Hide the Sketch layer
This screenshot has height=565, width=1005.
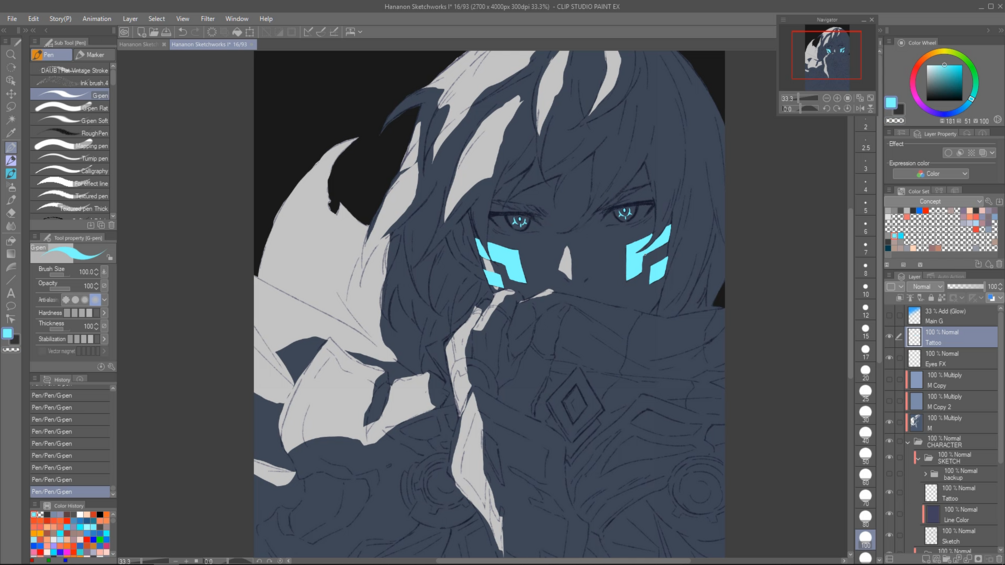[889, 536]
